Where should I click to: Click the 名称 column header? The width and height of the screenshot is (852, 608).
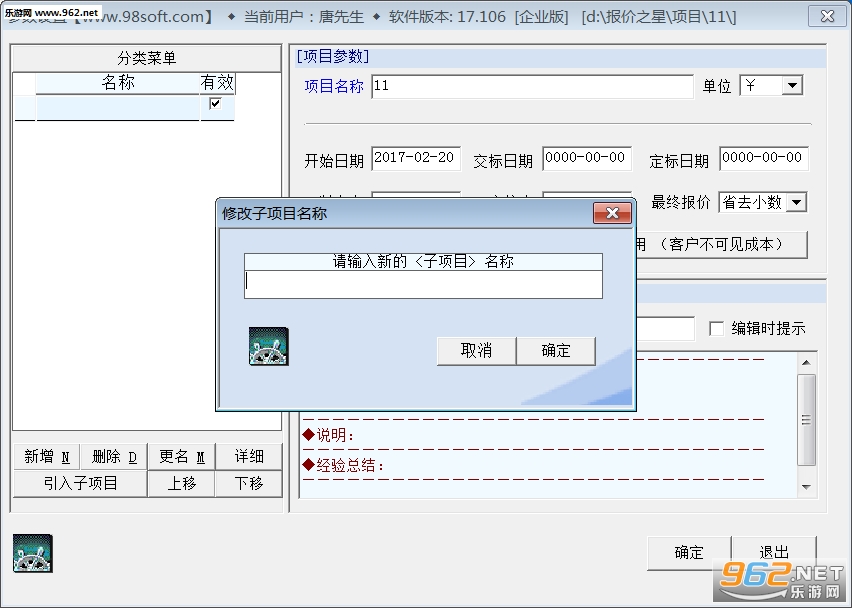click(117, 83)
